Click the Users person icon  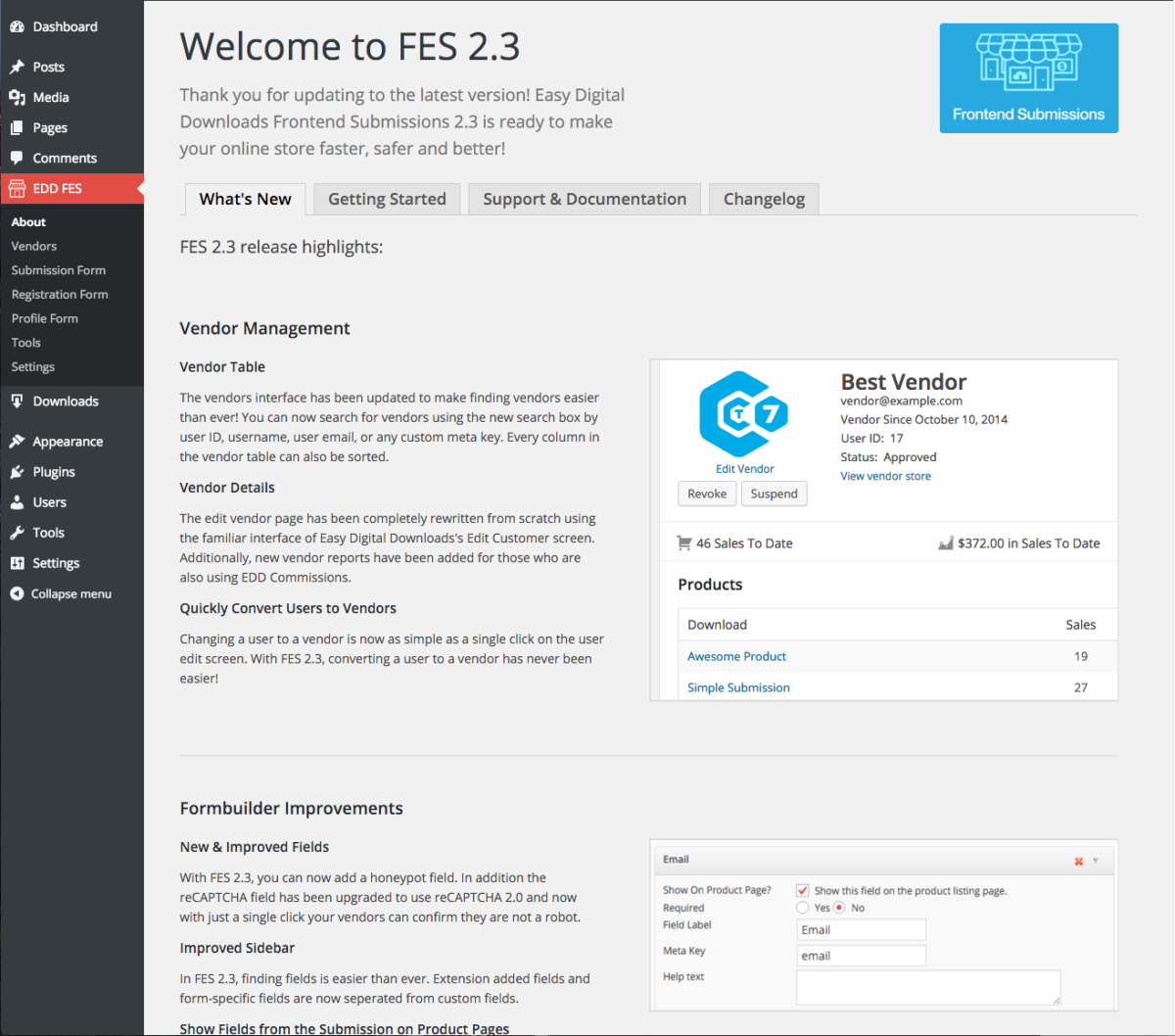coord(17,502)
